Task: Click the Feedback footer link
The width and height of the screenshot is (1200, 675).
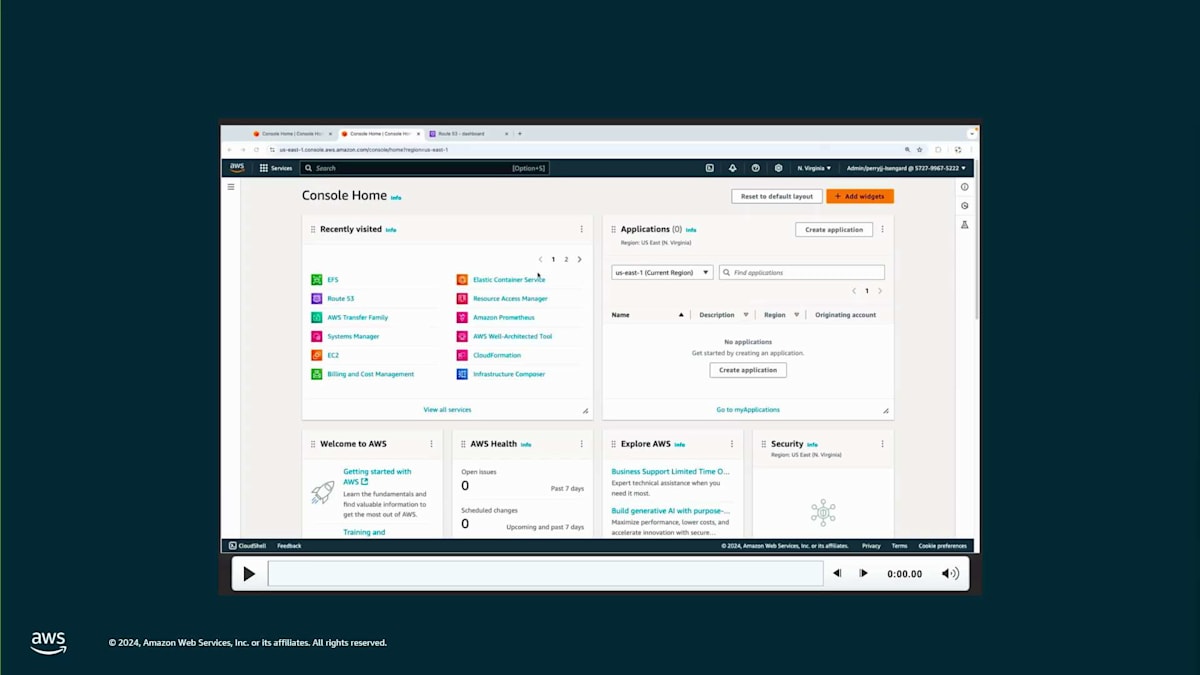Action: click(289, 546)
